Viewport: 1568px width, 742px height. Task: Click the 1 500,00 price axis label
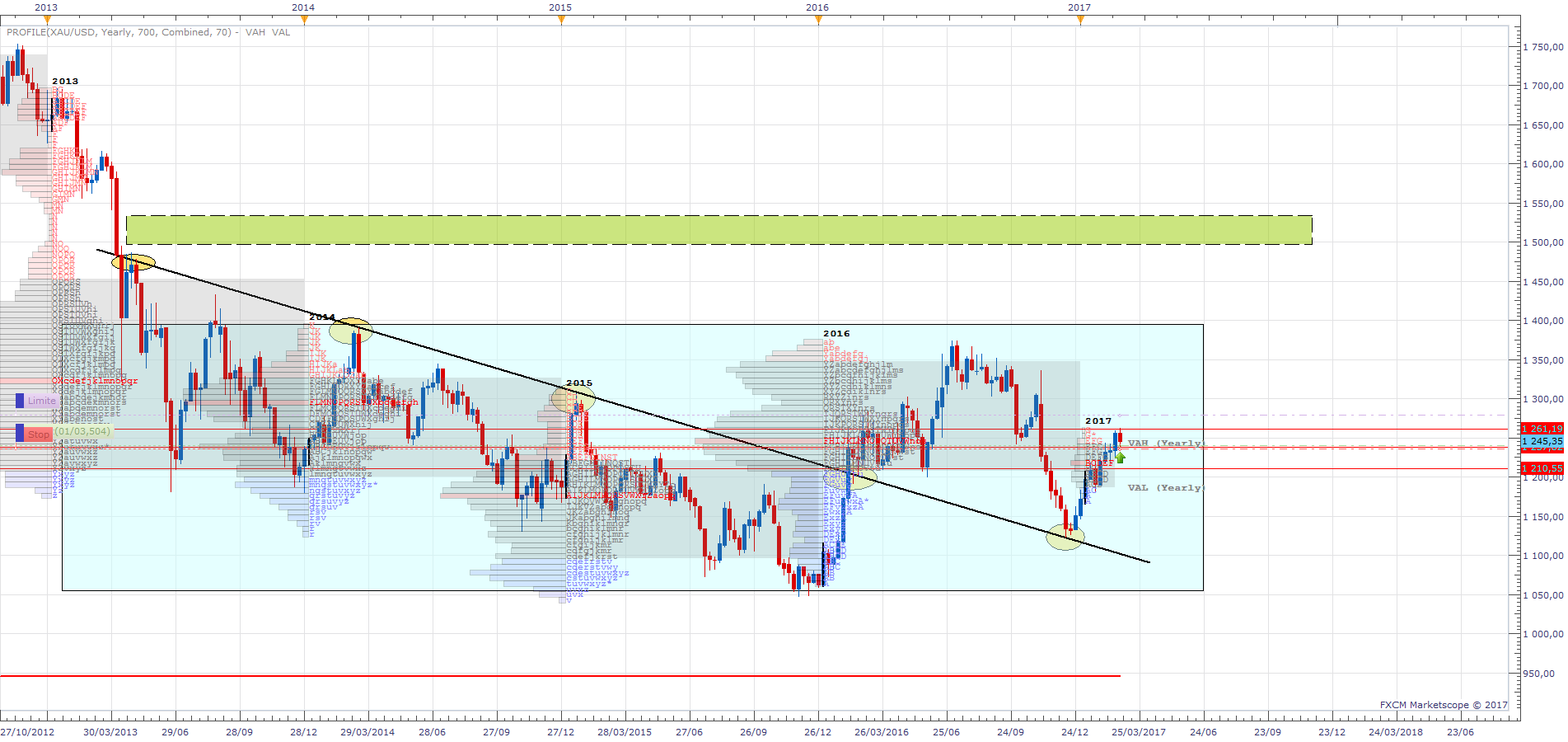pyautogui.click(x=1542, y=242)
